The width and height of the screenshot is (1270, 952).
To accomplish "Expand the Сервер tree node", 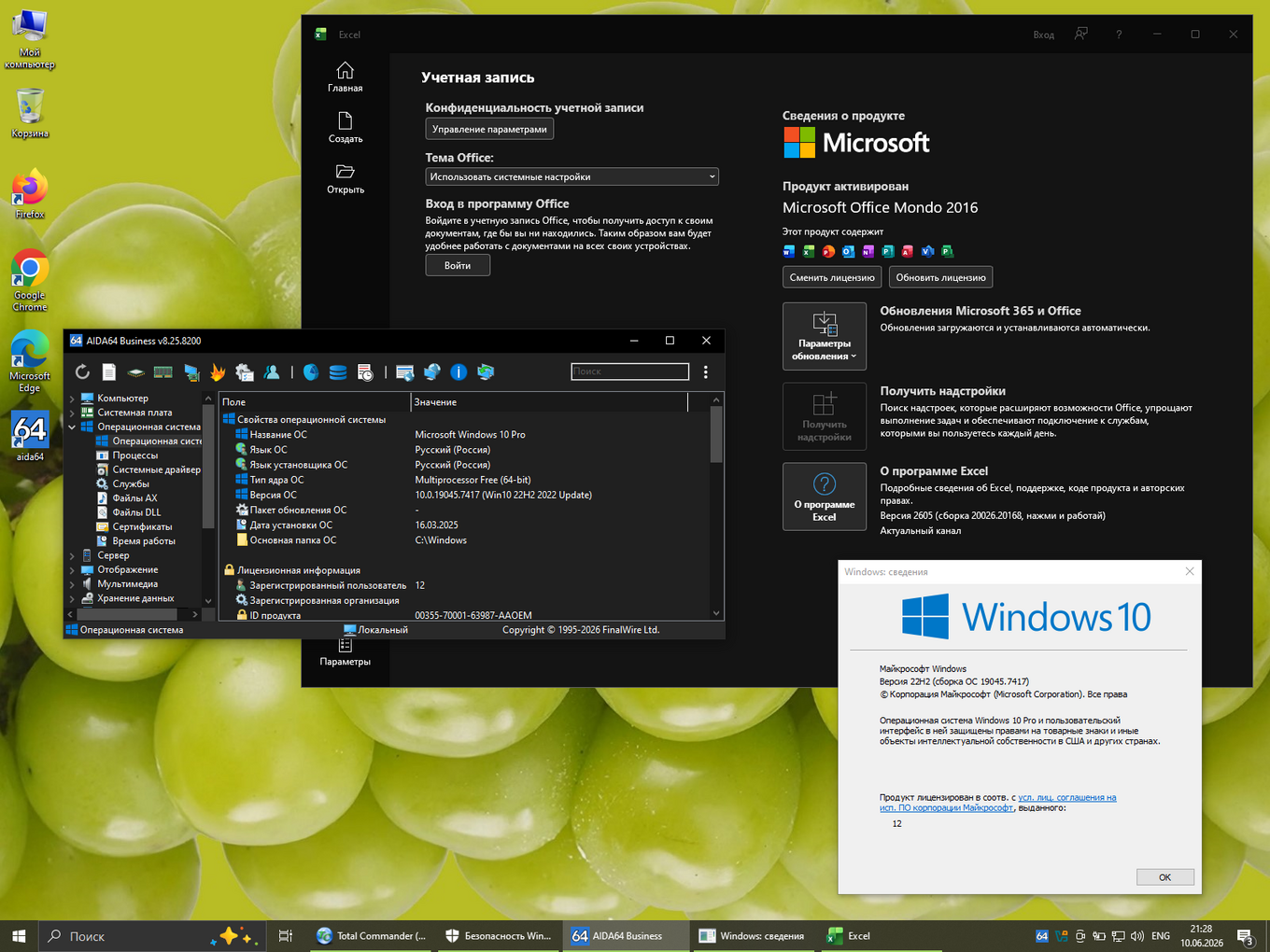I will tap(72, 555).
